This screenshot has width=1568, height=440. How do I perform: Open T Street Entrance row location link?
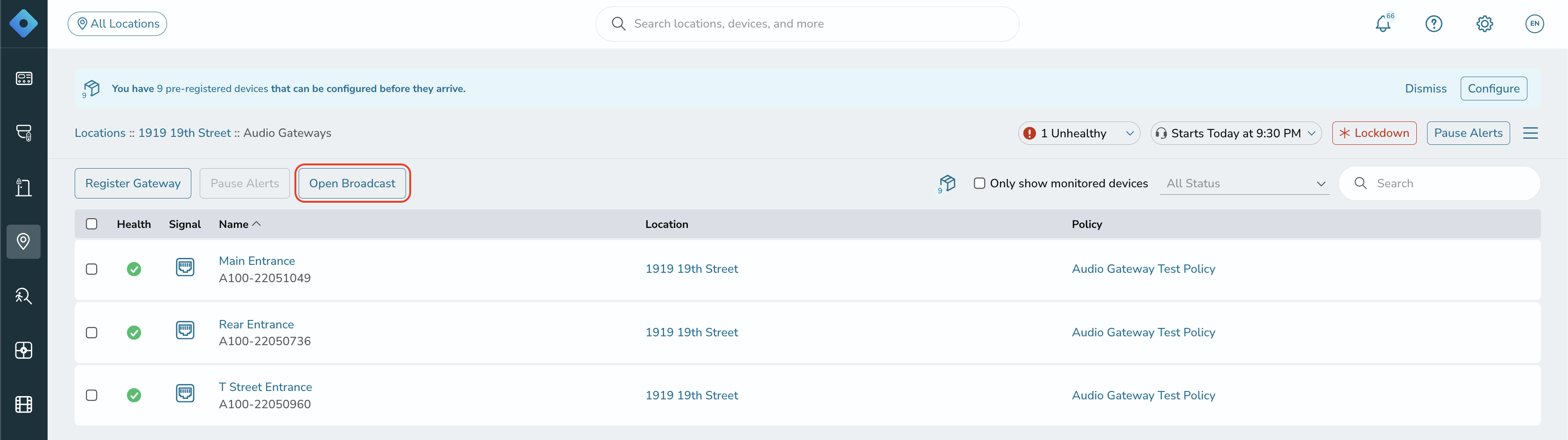click(692, 395)
